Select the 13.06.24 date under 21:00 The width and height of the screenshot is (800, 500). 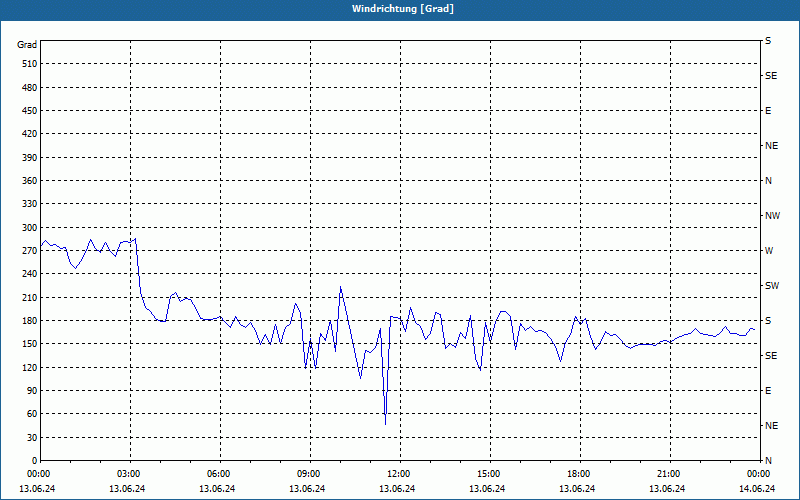667,489
